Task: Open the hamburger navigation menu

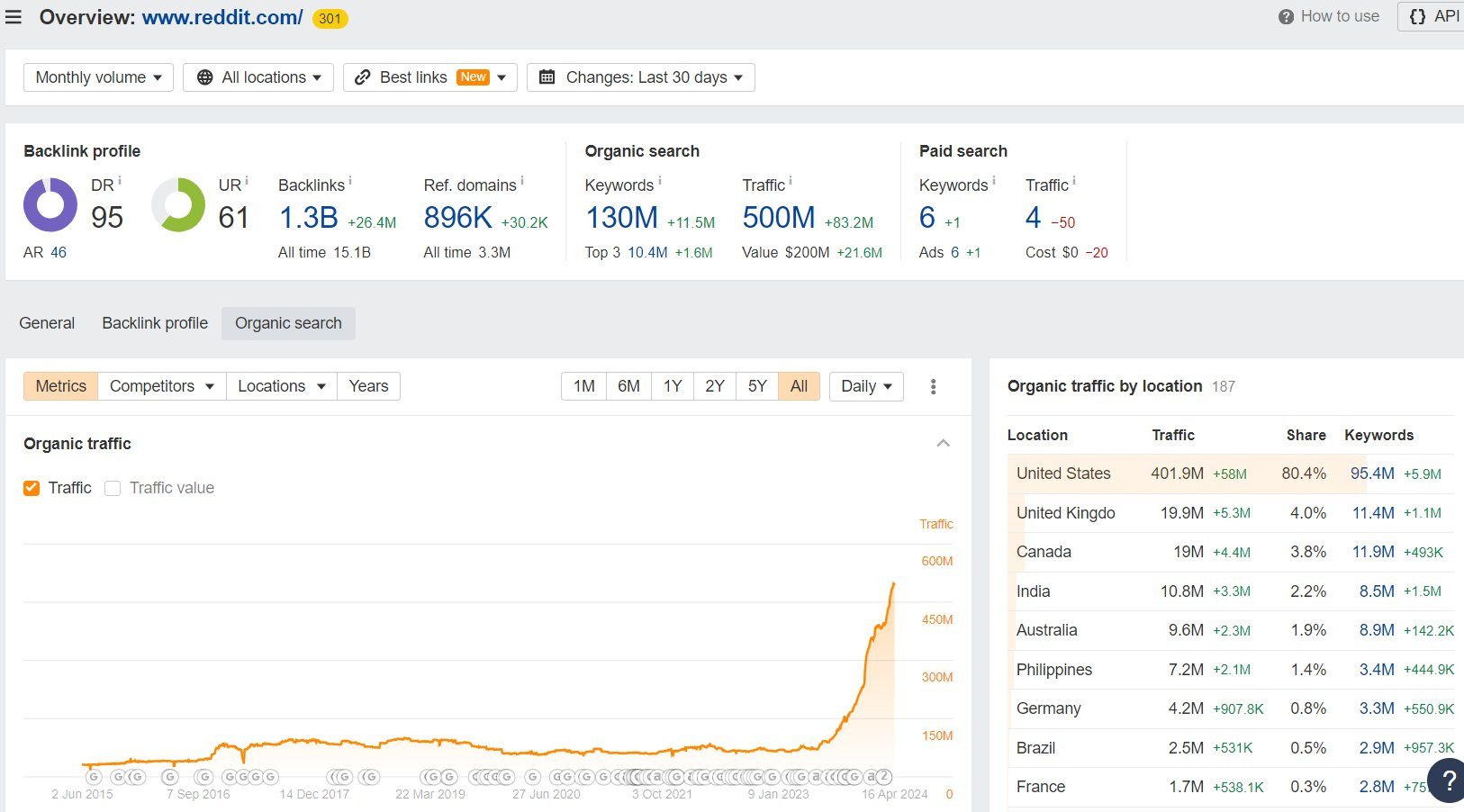Action: click(14, 17)
